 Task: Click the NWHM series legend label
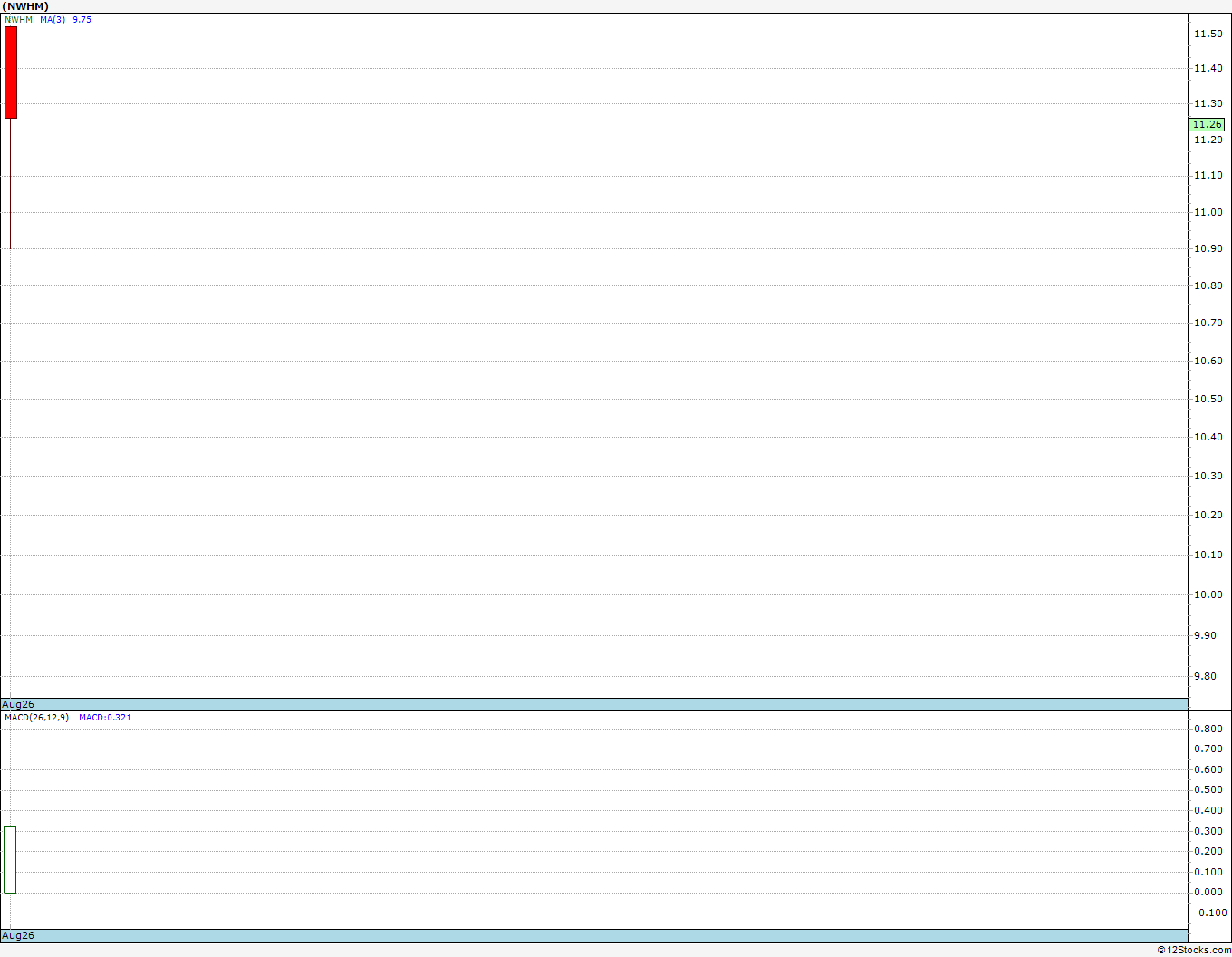tap(18, 20)
